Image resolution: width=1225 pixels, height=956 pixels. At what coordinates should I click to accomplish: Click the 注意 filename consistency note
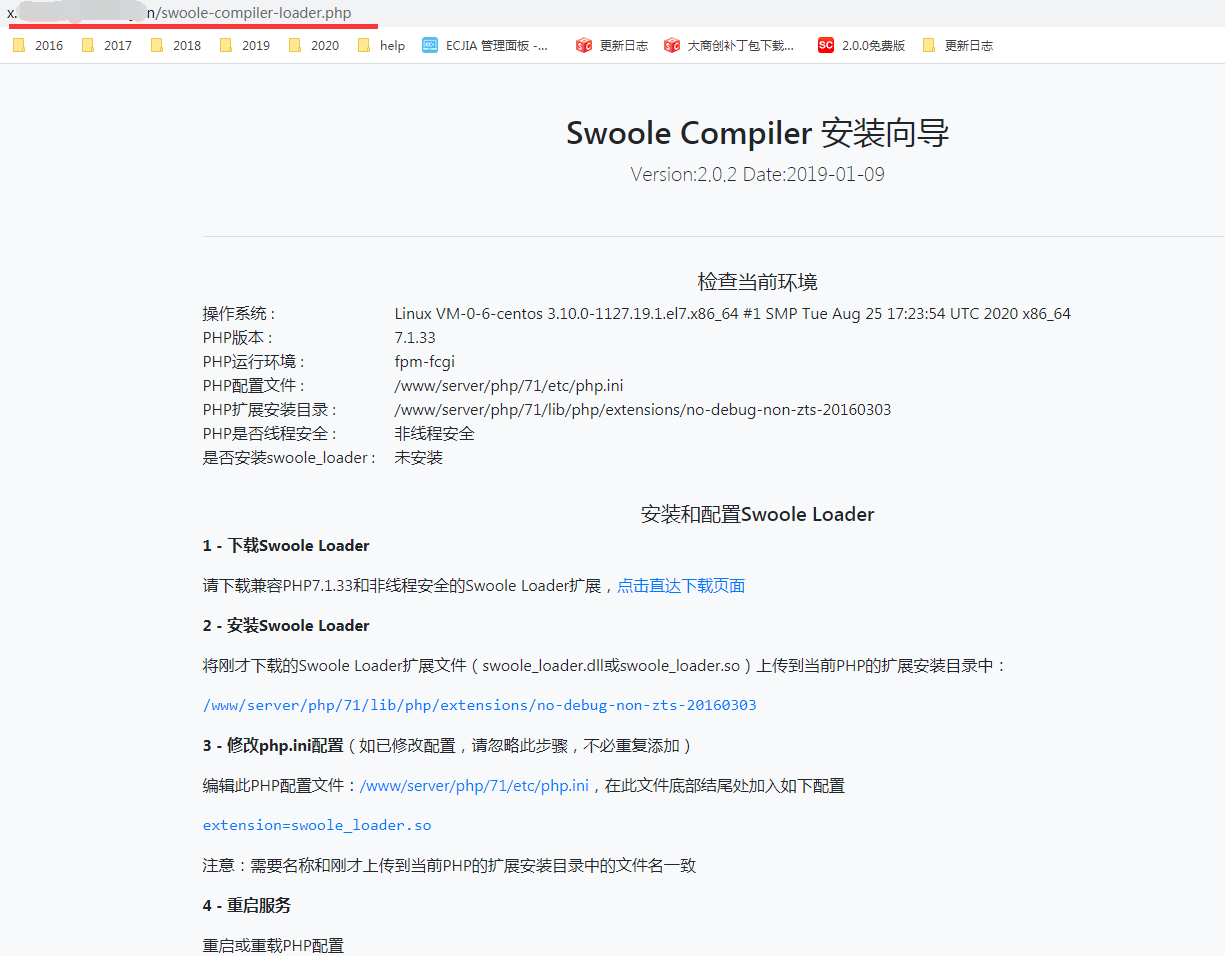point(449,866)
